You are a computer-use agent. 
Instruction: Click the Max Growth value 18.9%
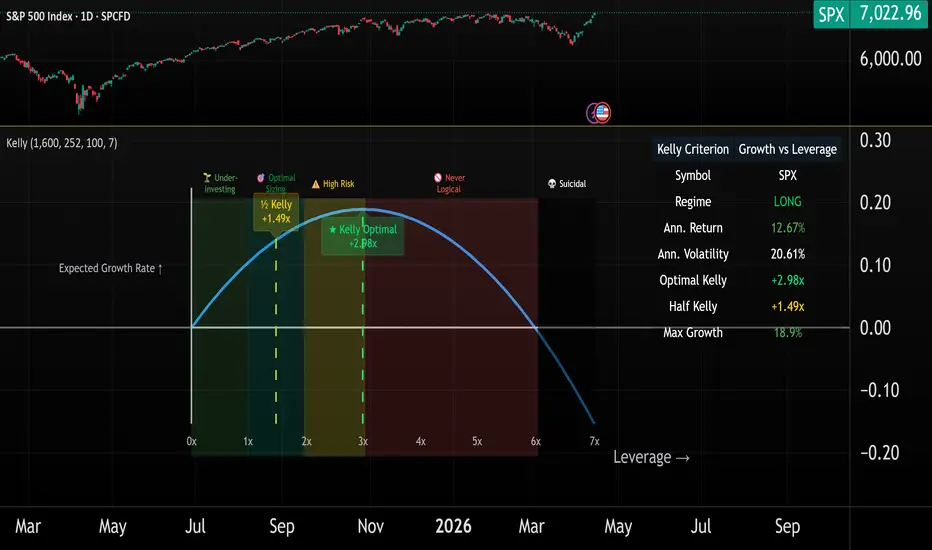click(788, 332)
